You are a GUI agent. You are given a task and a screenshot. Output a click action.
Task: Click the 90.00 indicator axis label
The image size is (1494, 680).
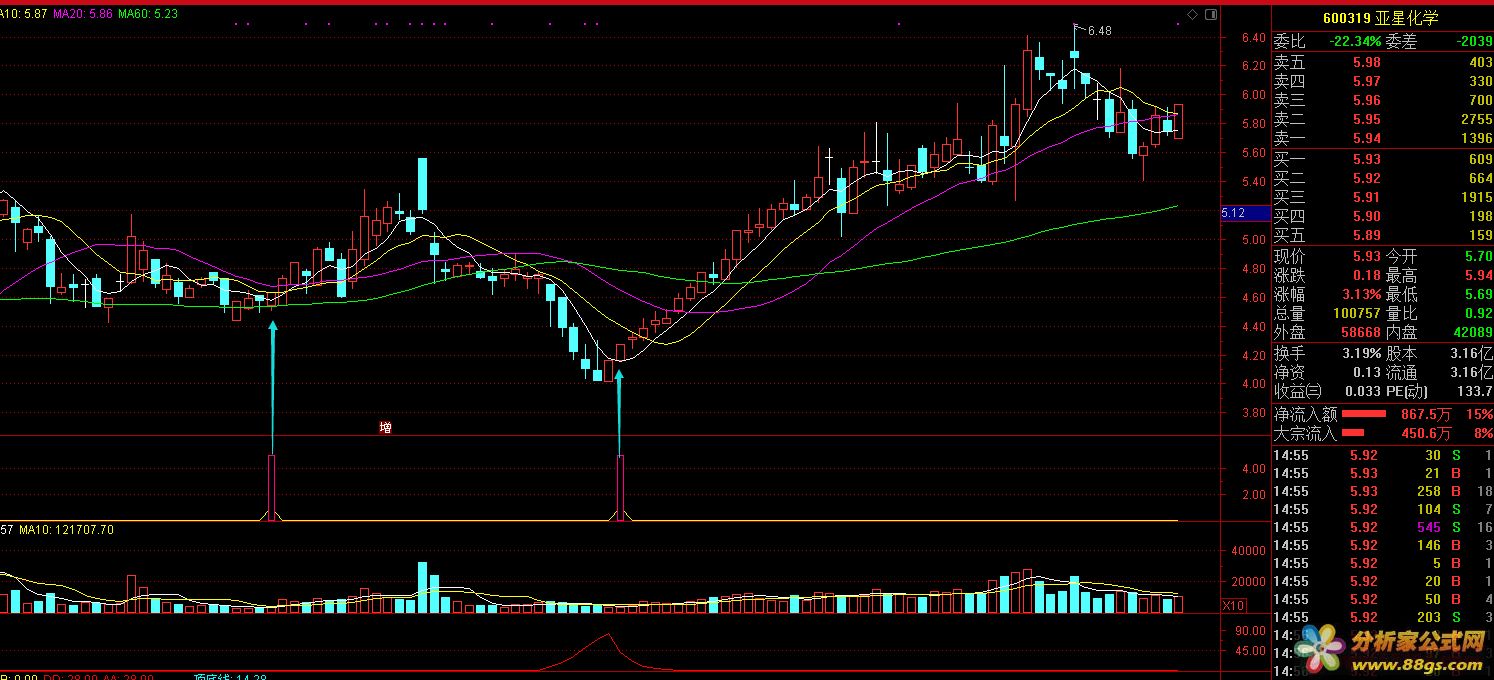coord(1250,632)
